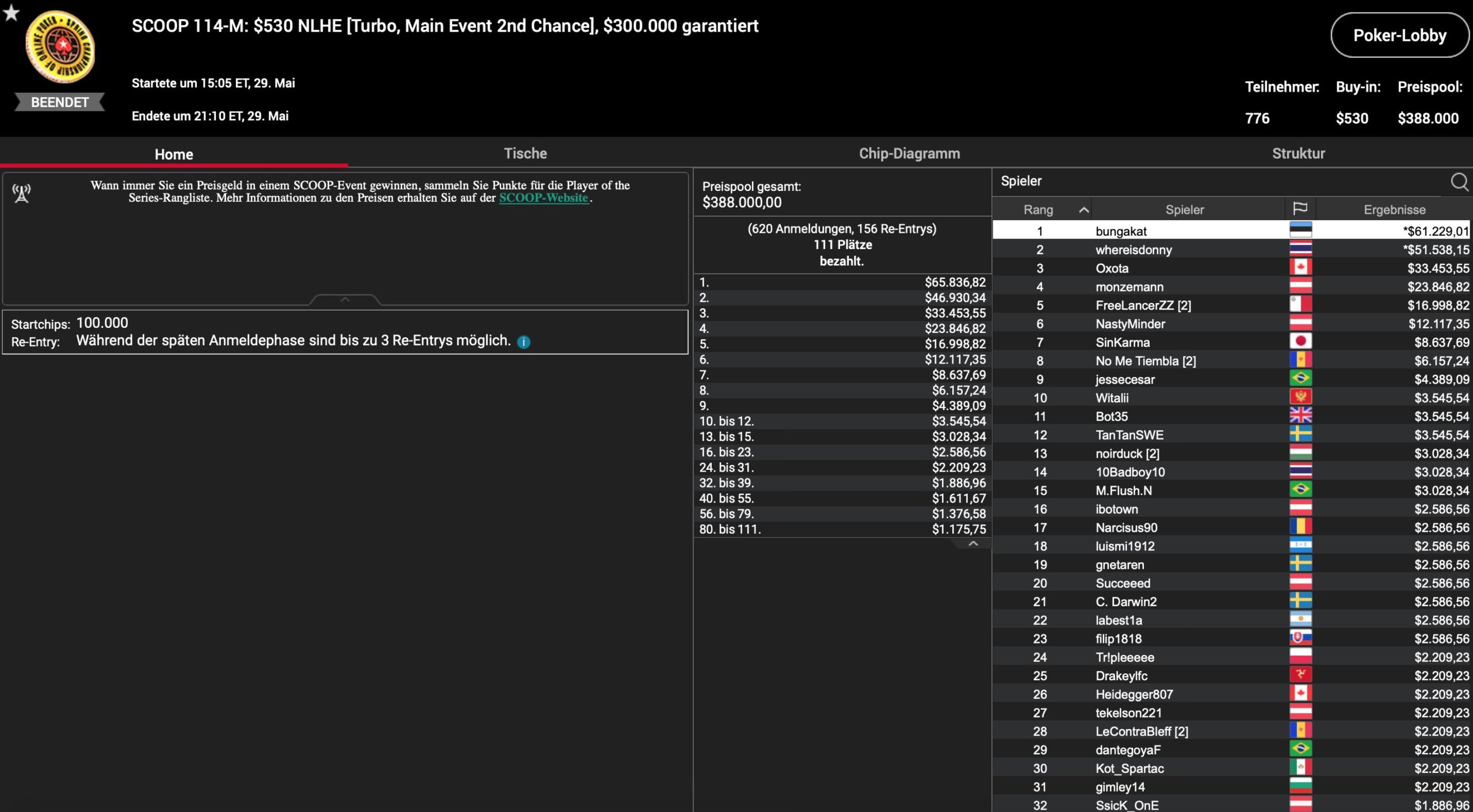This screenshot has width=1473, height=812.
Task: Click the Honduras flag next to luismi1912
Action: pyautogui.click(x=1300, y=545)
